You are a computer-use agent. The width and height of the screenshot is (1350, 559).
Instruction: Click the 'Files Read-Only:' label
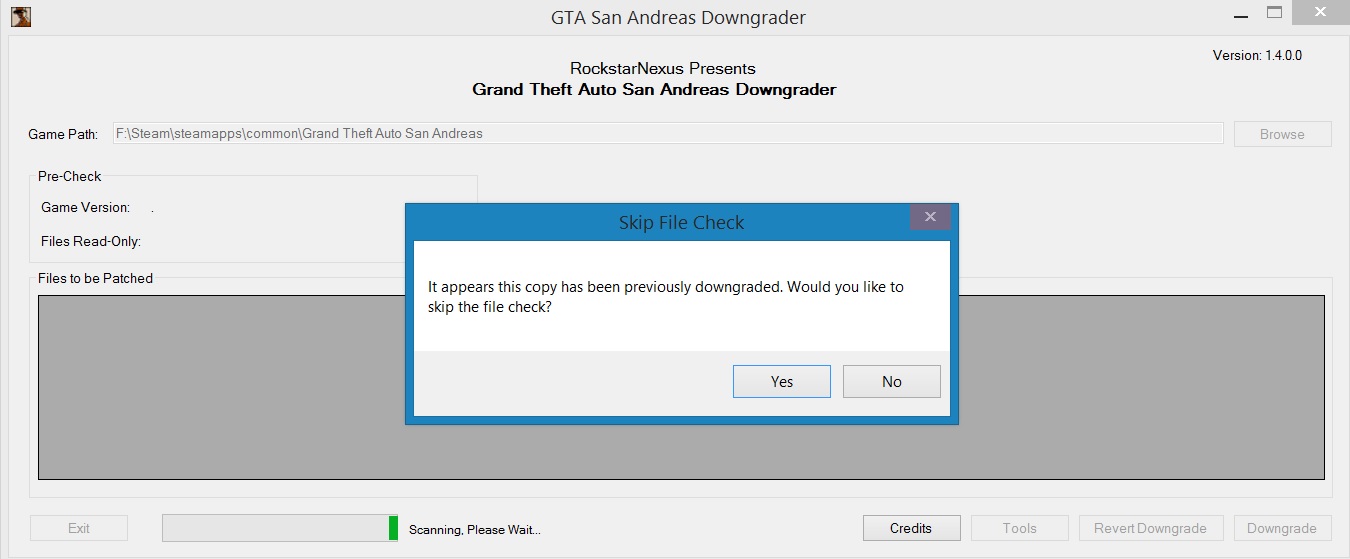pos(91,241)
